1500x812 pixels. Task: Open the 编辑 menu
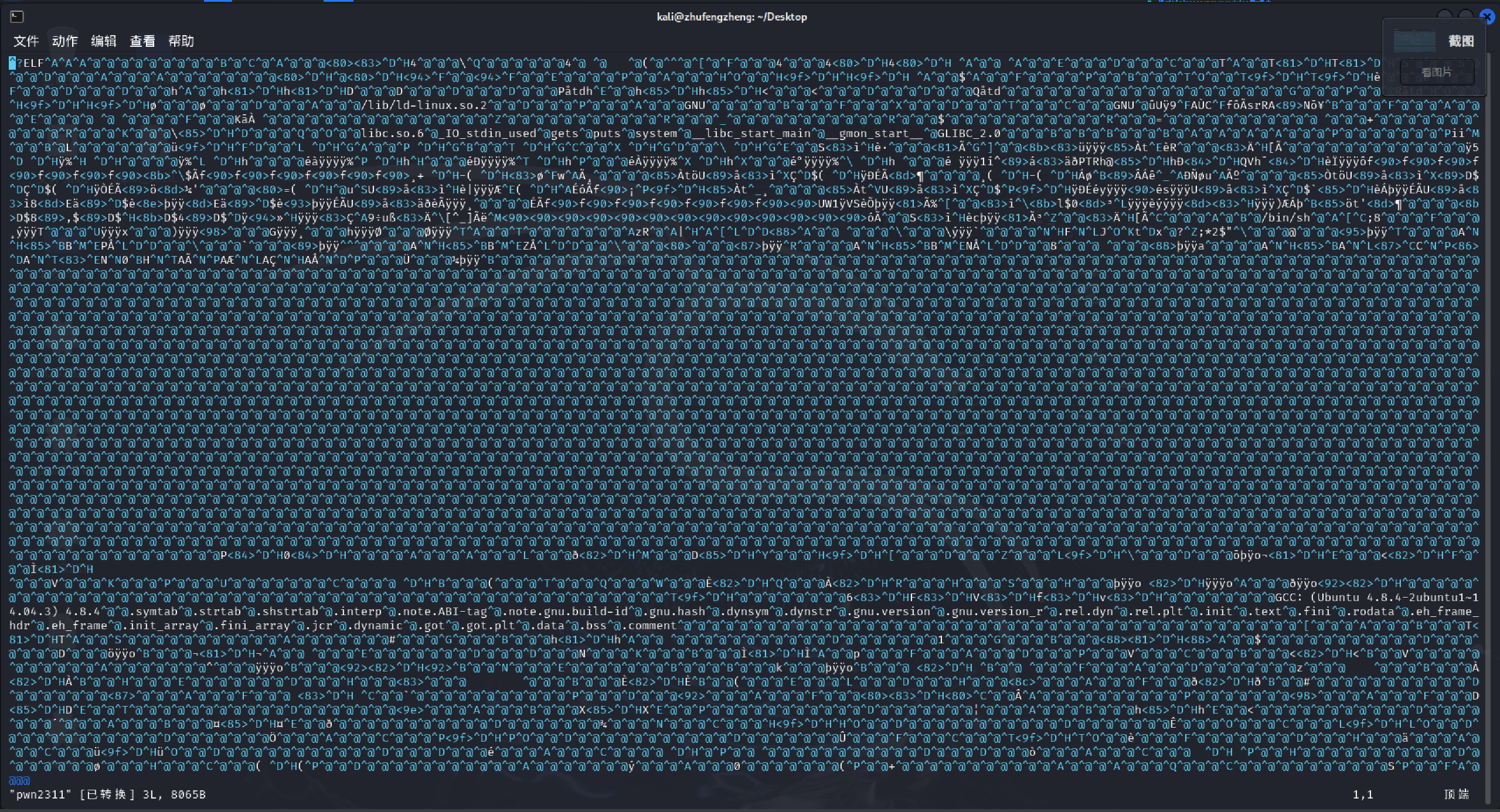point(104,41)
